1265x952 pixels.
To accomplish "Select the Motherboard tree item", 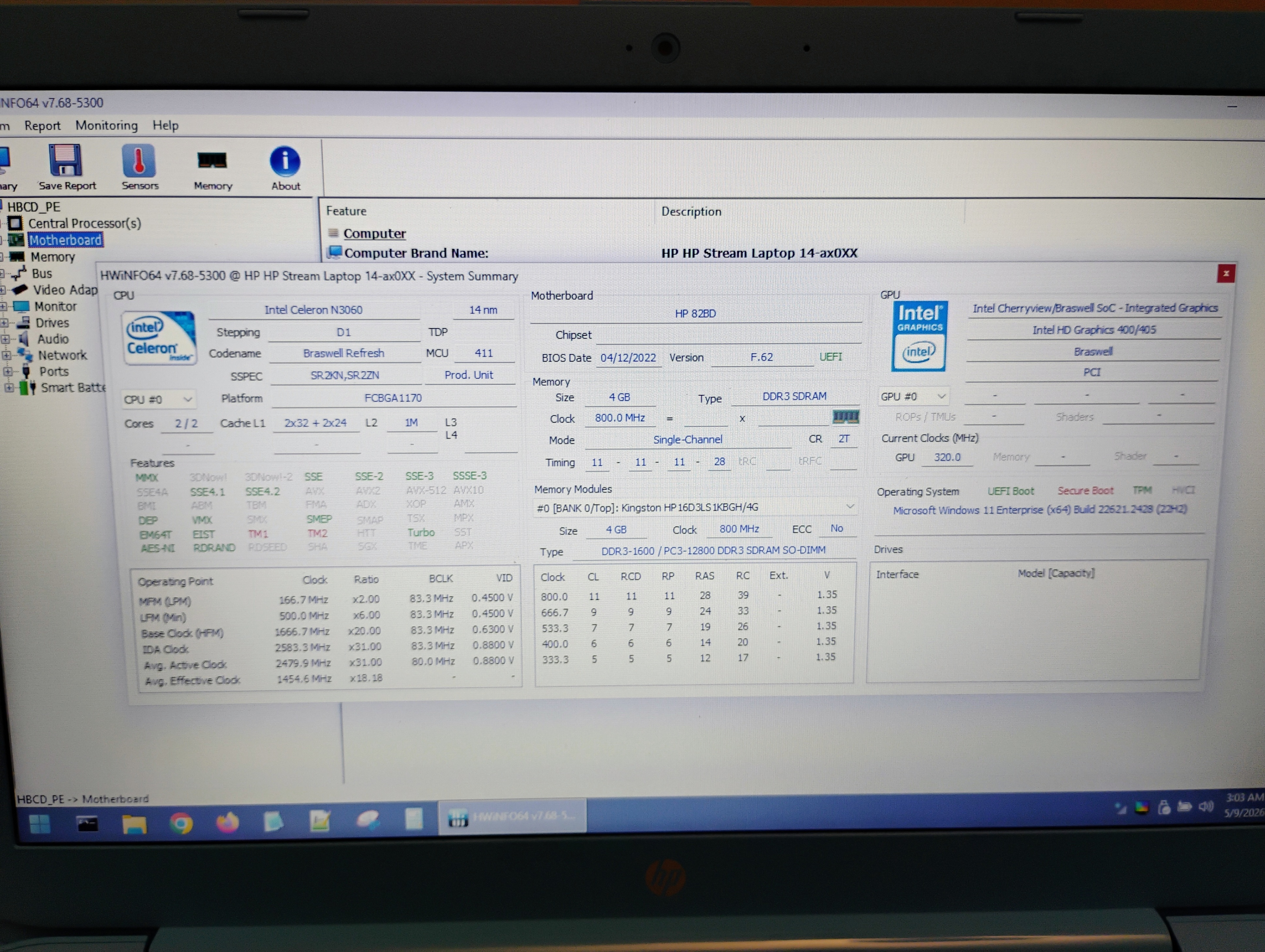I will pyautogui.click(x=65, y=240).
